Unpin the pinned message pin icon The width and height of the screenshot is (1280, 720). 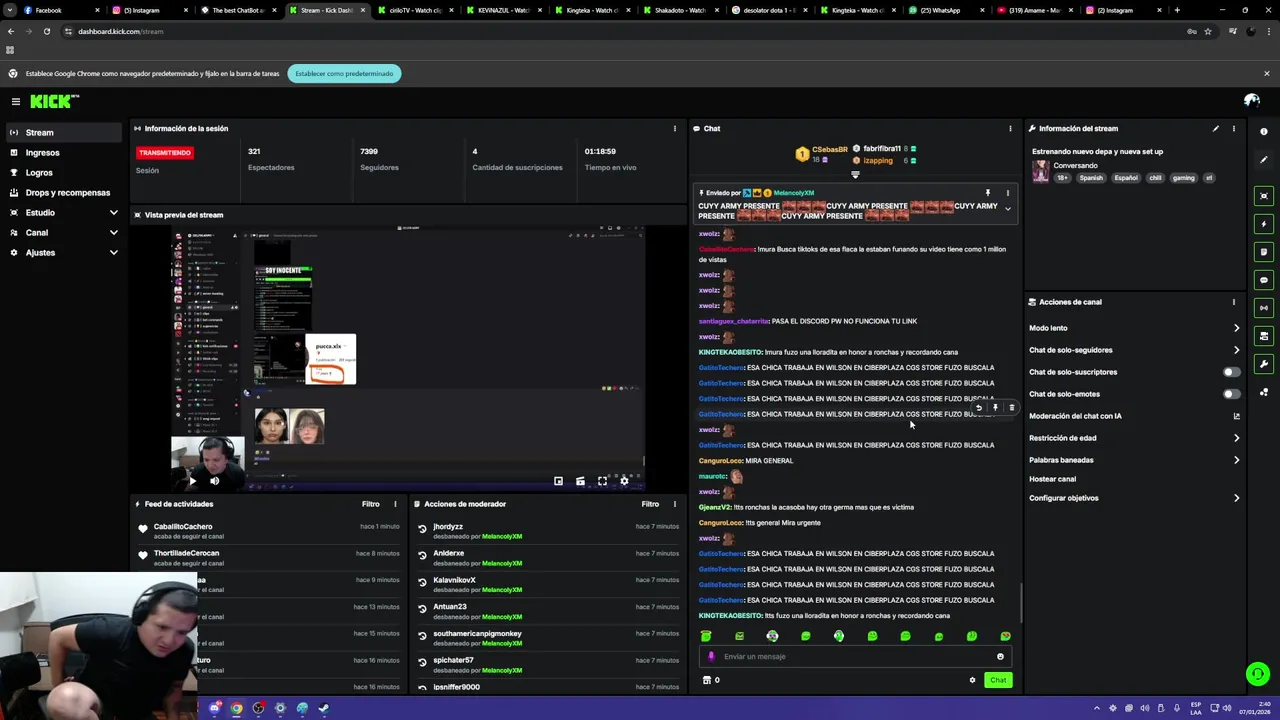point(988,193)
